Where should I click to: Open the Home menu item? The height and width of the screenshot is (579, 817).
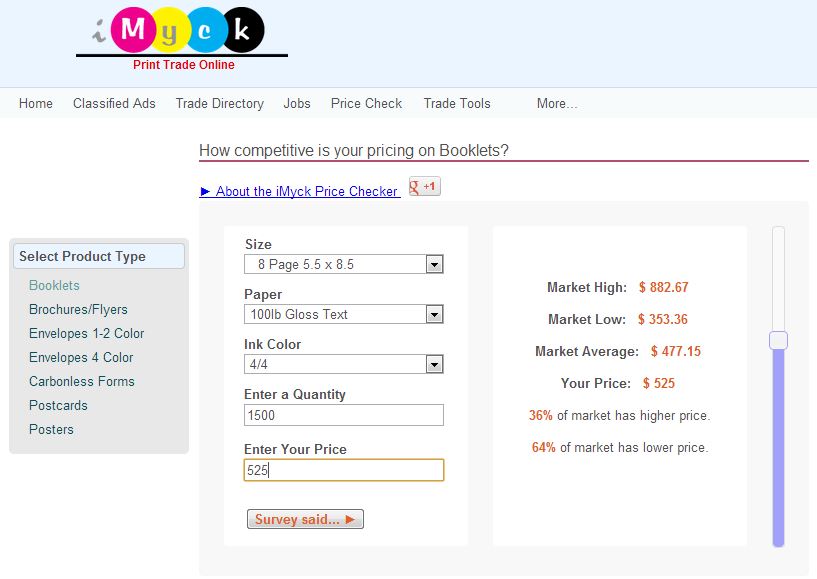click(35, 103)
